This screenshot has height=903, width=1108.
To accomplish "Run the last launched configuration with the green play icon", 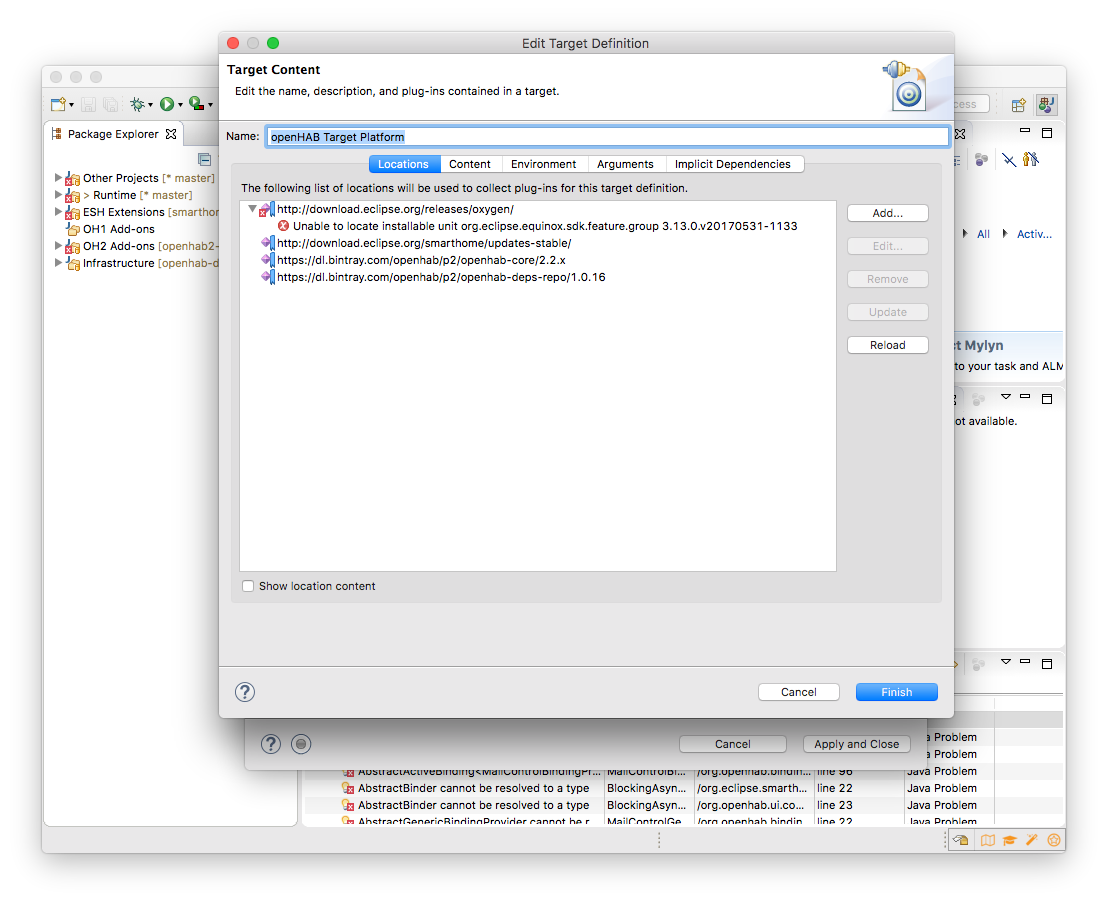I will tap(167, 105).
